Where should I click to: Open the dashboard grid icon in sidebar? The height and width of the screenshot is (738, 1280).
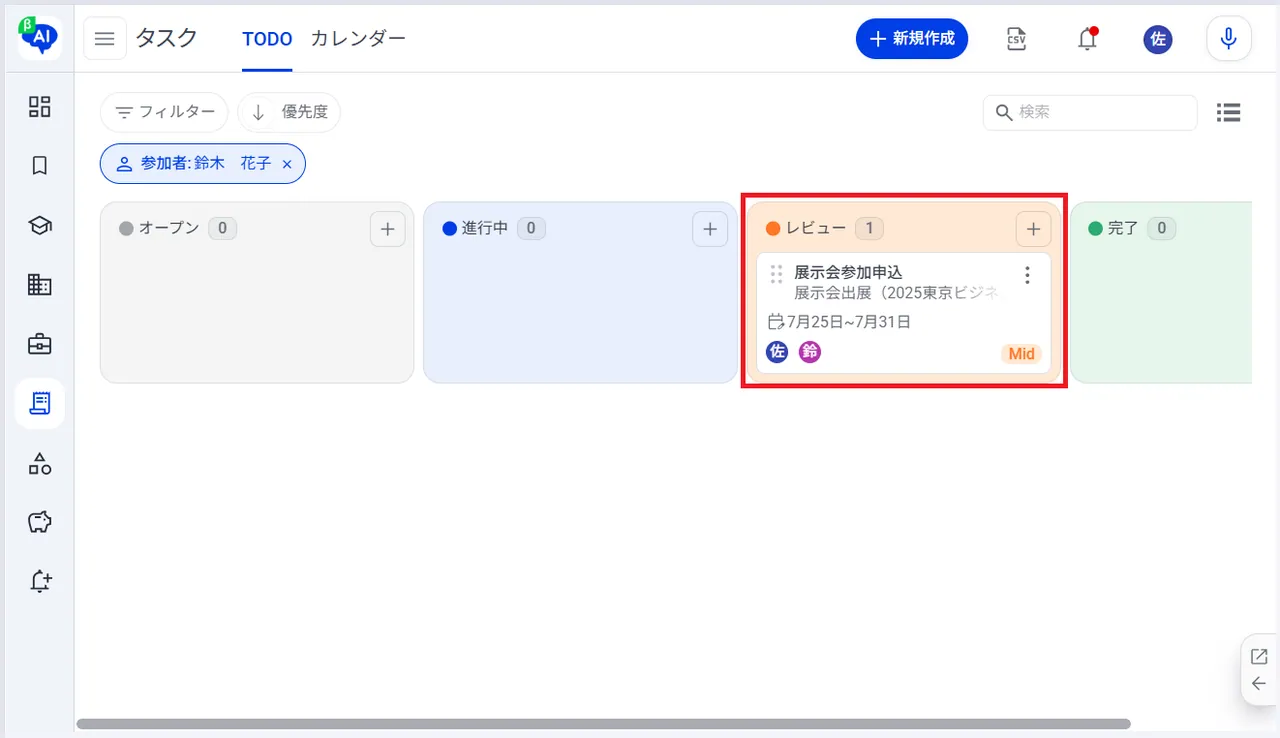(x=40, y=106)
